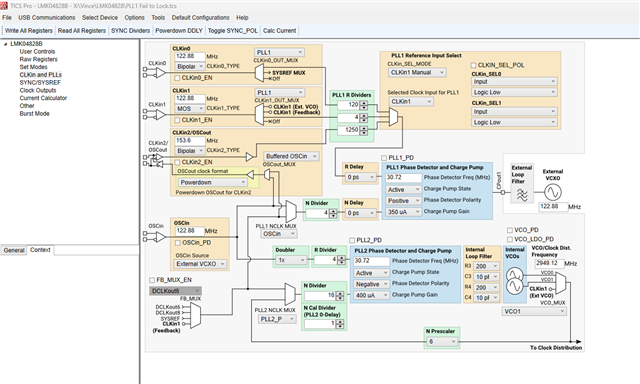Select Raw Registers in the tree

pos(39,59)
